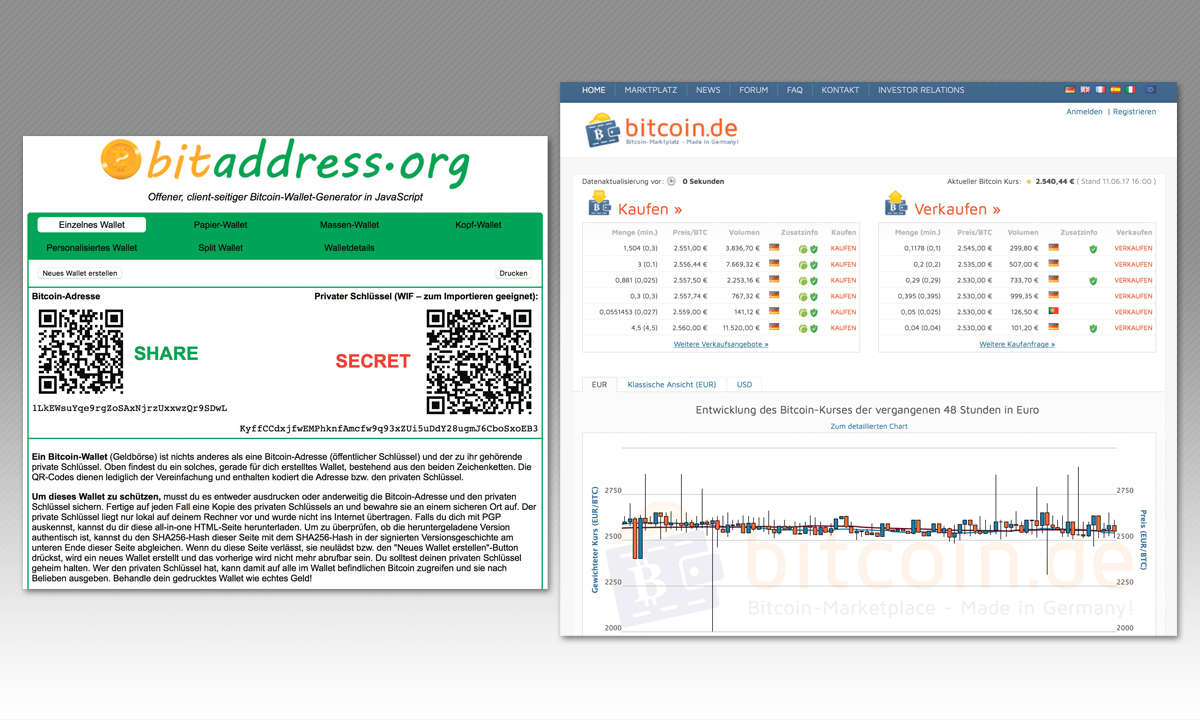
Task: Click the wallet icon next to Verkaufen heading
Action: pyautogui.click(x=895, y=204)
